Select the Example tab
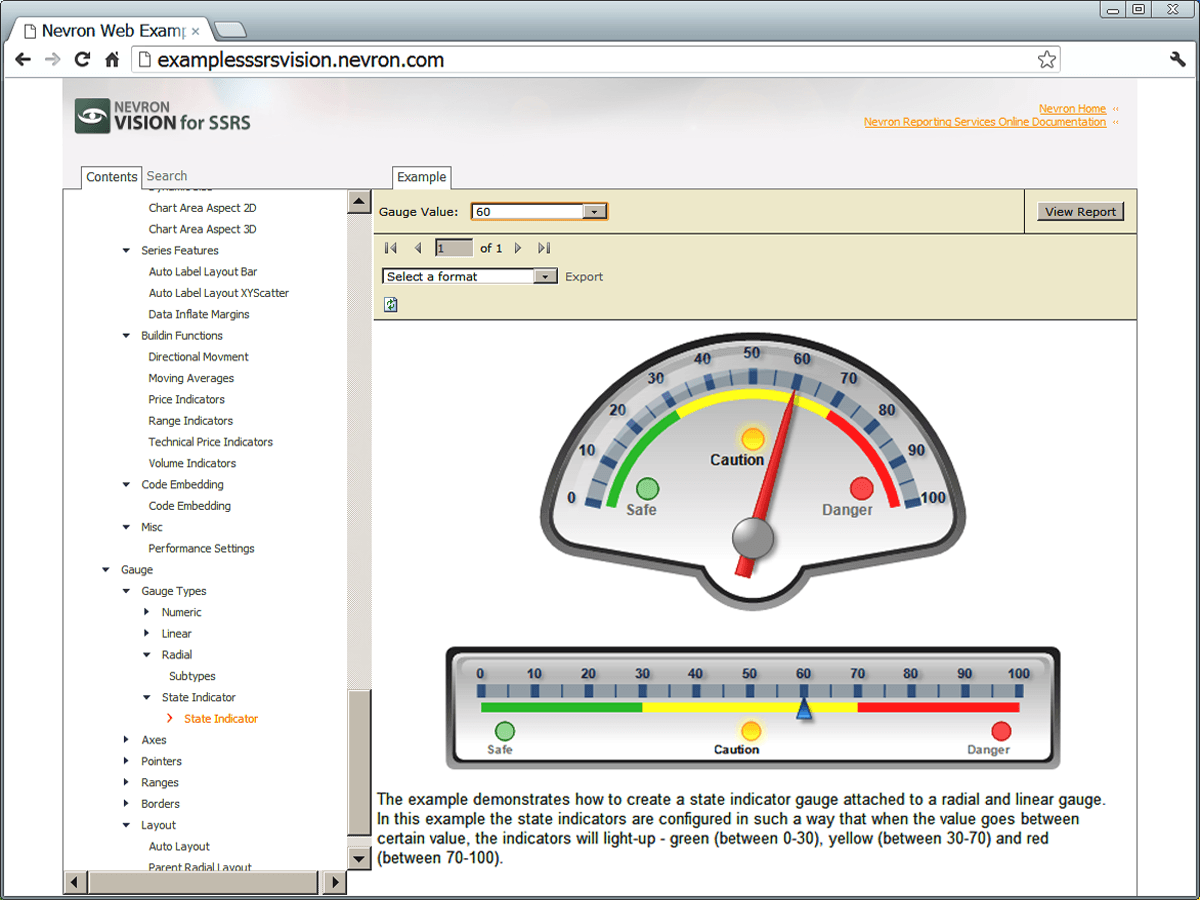This screenshot has height=900, width=1200. click(x=422, y=177)
